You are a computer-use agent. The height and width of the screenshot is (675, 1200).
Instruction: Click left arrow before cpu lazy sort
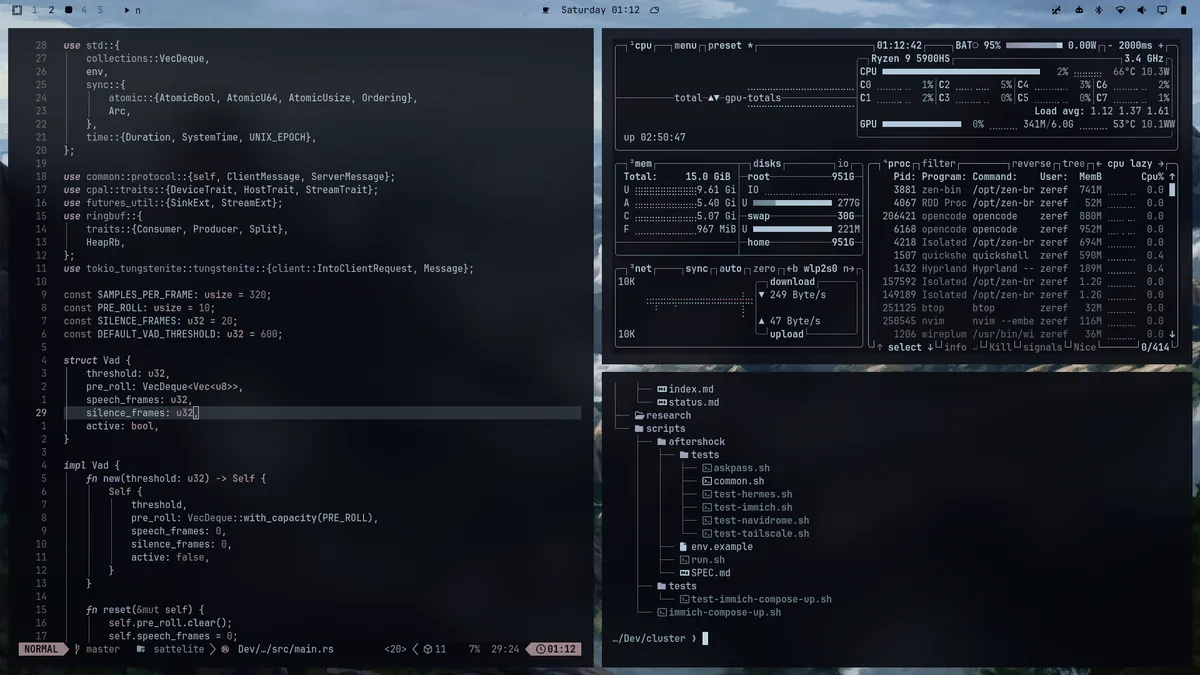(x=1097, y=164)
